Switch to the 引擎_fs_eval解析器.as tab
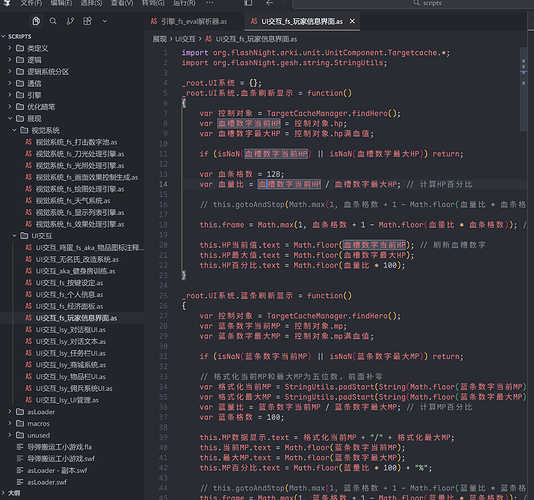Viewport: 534px width, 500px height. [x=189, y=21]
